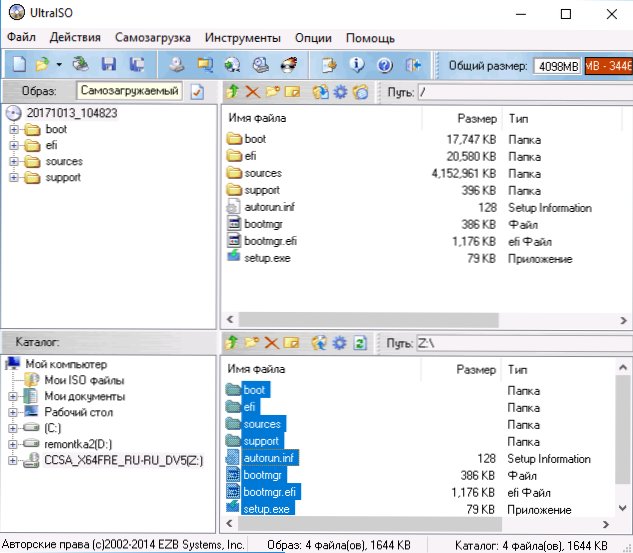Click disc label icon in image toolbar
The height and width of the screenshot is (553, 633).
pyautogui.click(x=361, y=92)
